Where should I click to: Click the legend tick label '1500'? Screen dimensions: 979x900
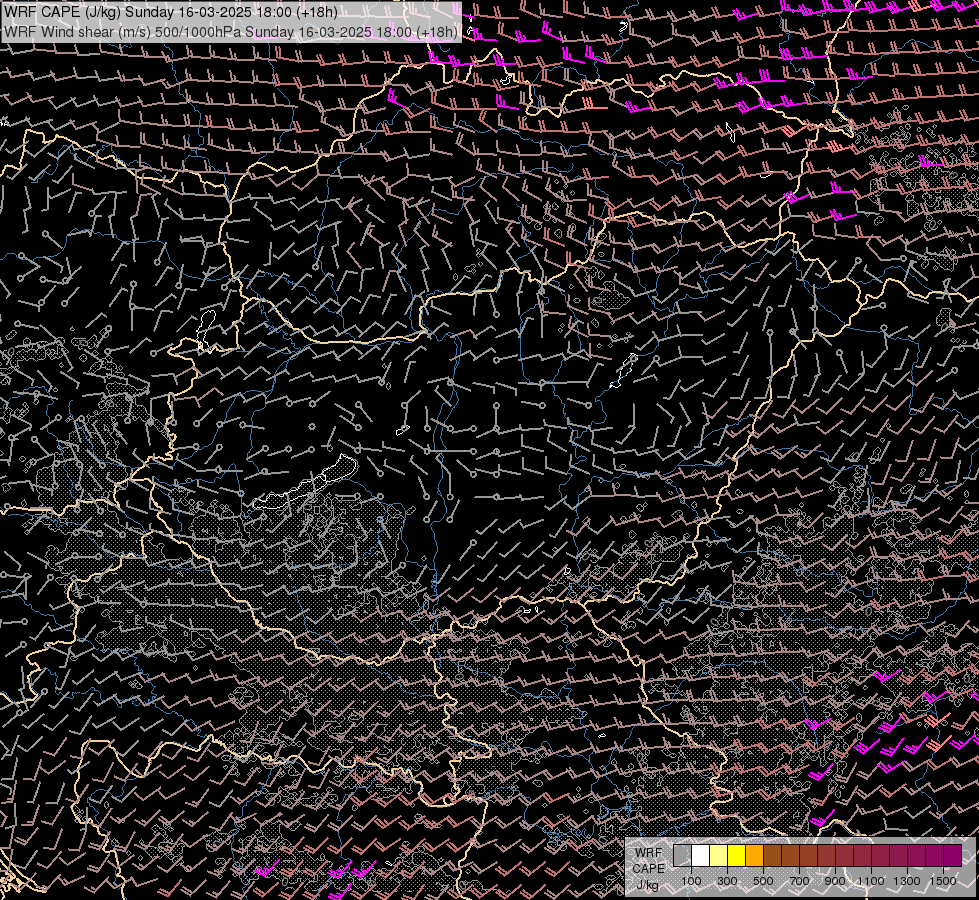943,881
